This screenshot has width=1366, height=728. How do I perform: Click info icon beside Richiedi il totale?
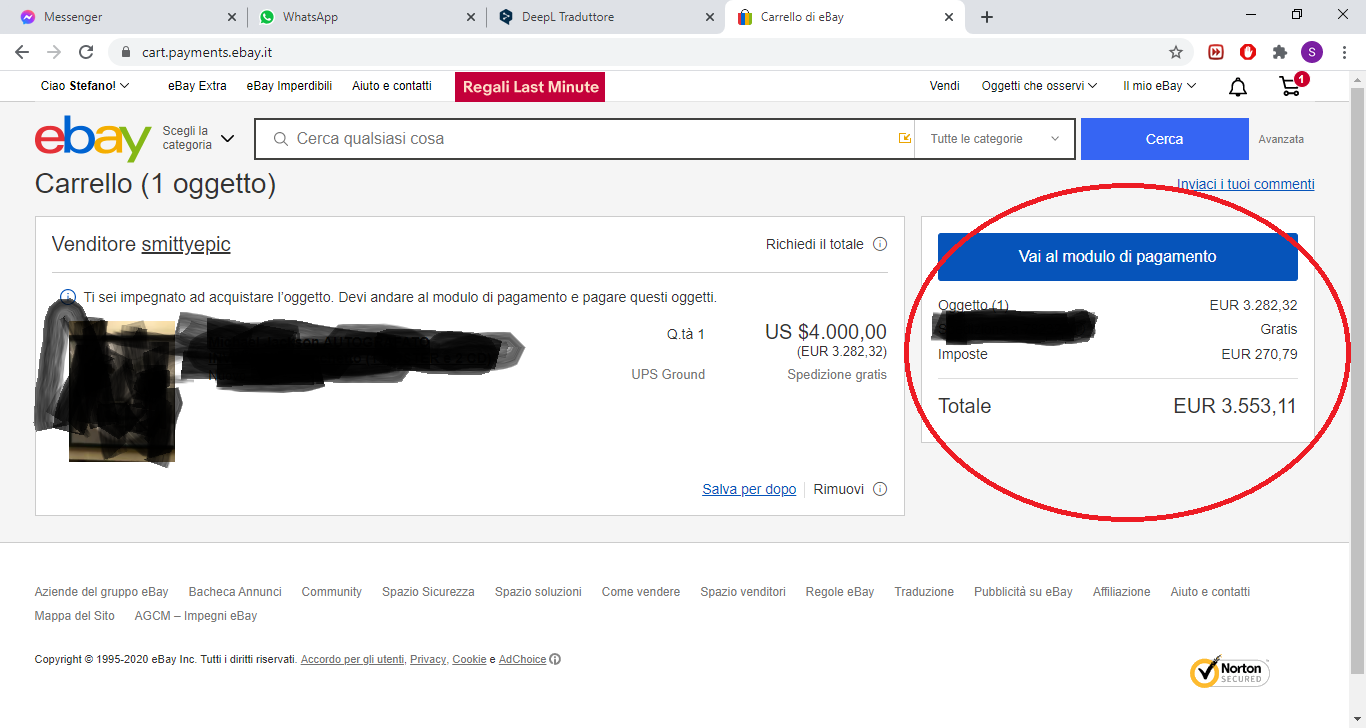[x=880, y=244]
